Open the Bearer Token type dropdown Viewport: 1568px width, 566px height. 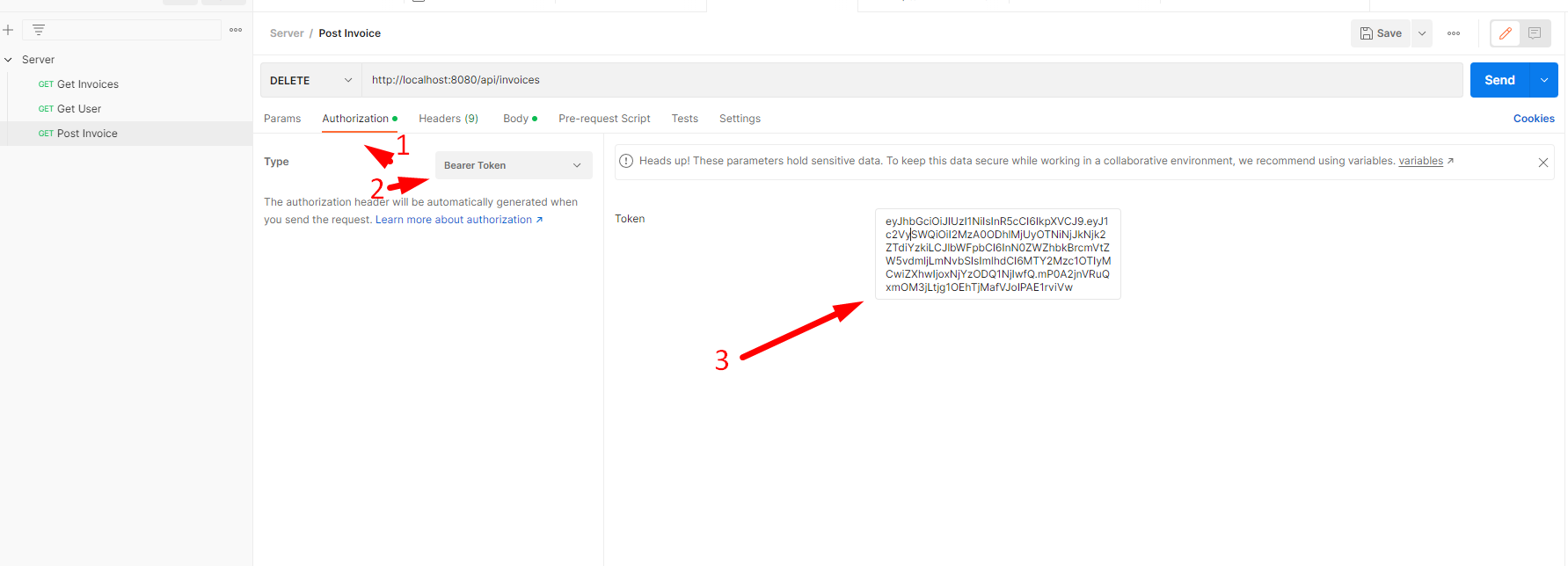(x=514, y=165)
